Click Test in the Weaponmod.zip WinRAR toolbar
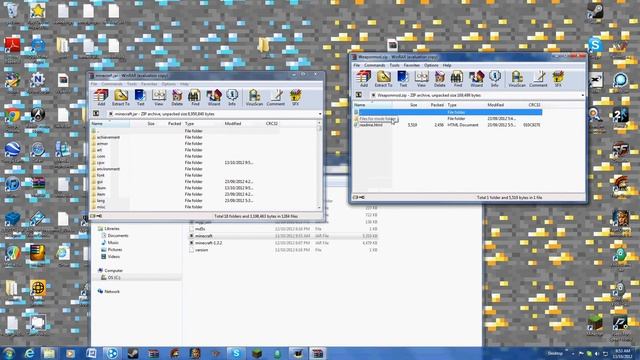The image size is (640, 360). (x=403, y=79)
